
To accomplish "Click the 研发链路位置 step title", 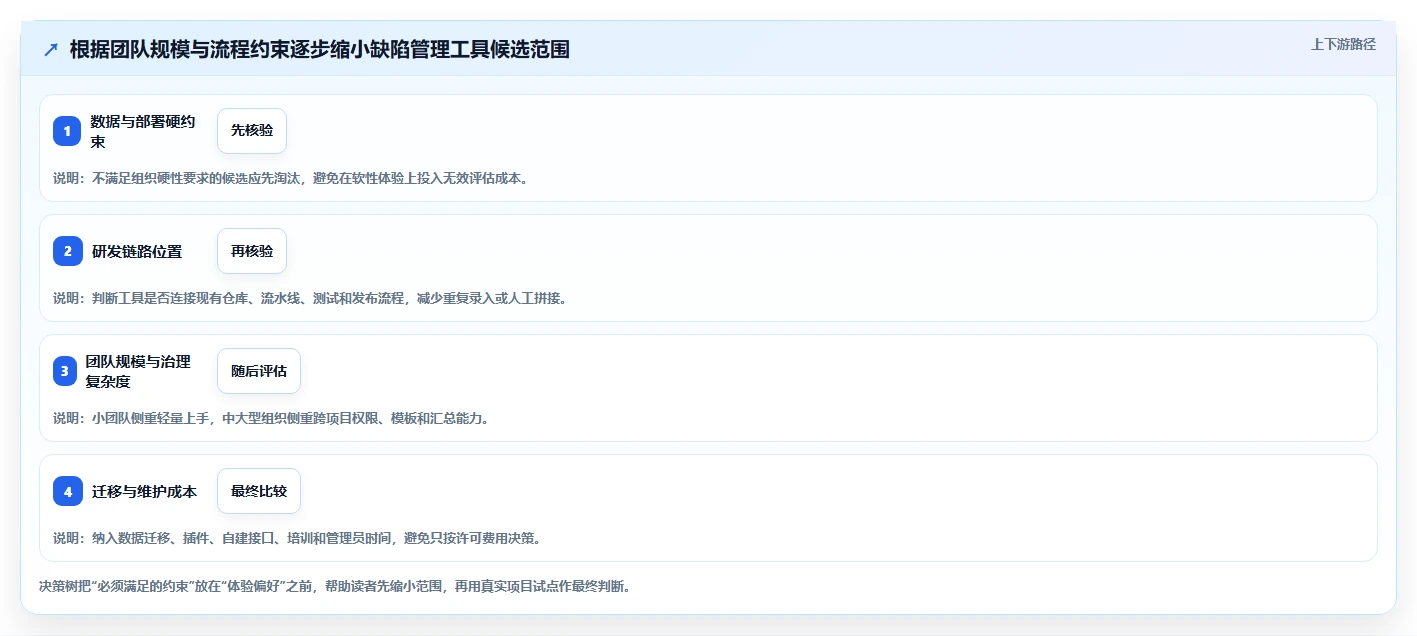I will point(137,251).
